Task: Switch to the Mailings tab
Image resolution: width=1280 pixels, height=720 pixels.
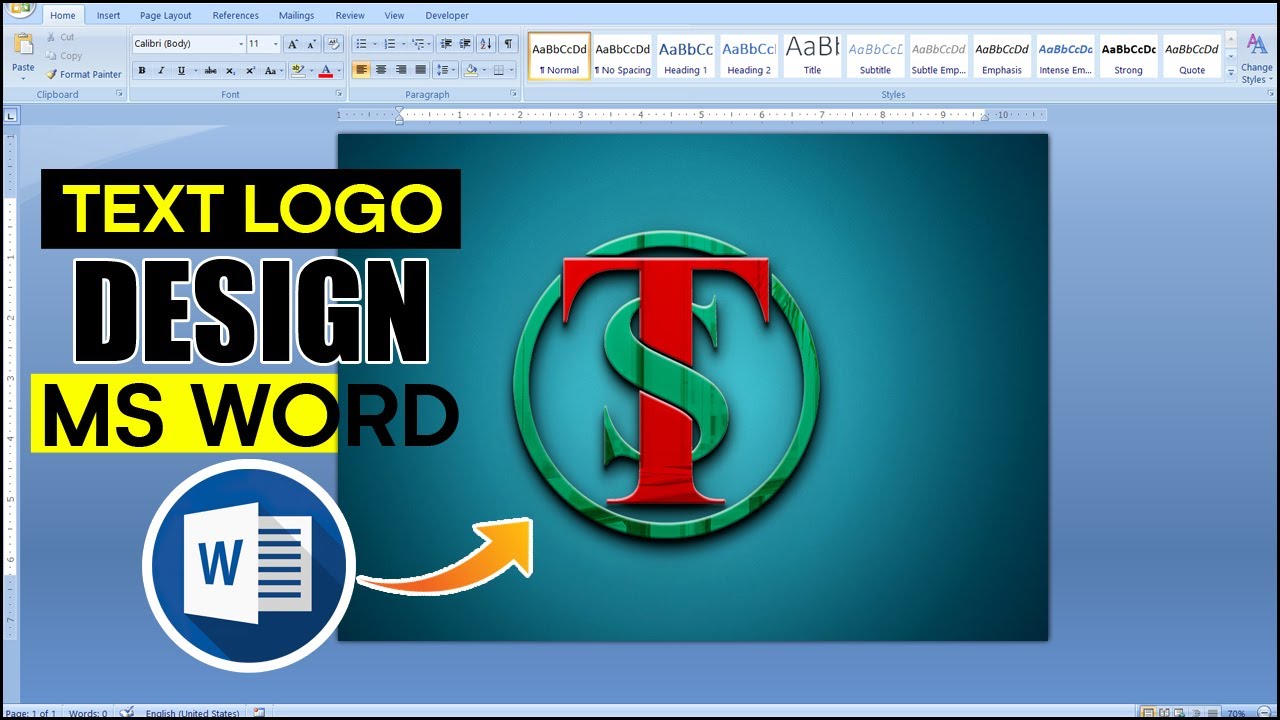Action: 296,15
